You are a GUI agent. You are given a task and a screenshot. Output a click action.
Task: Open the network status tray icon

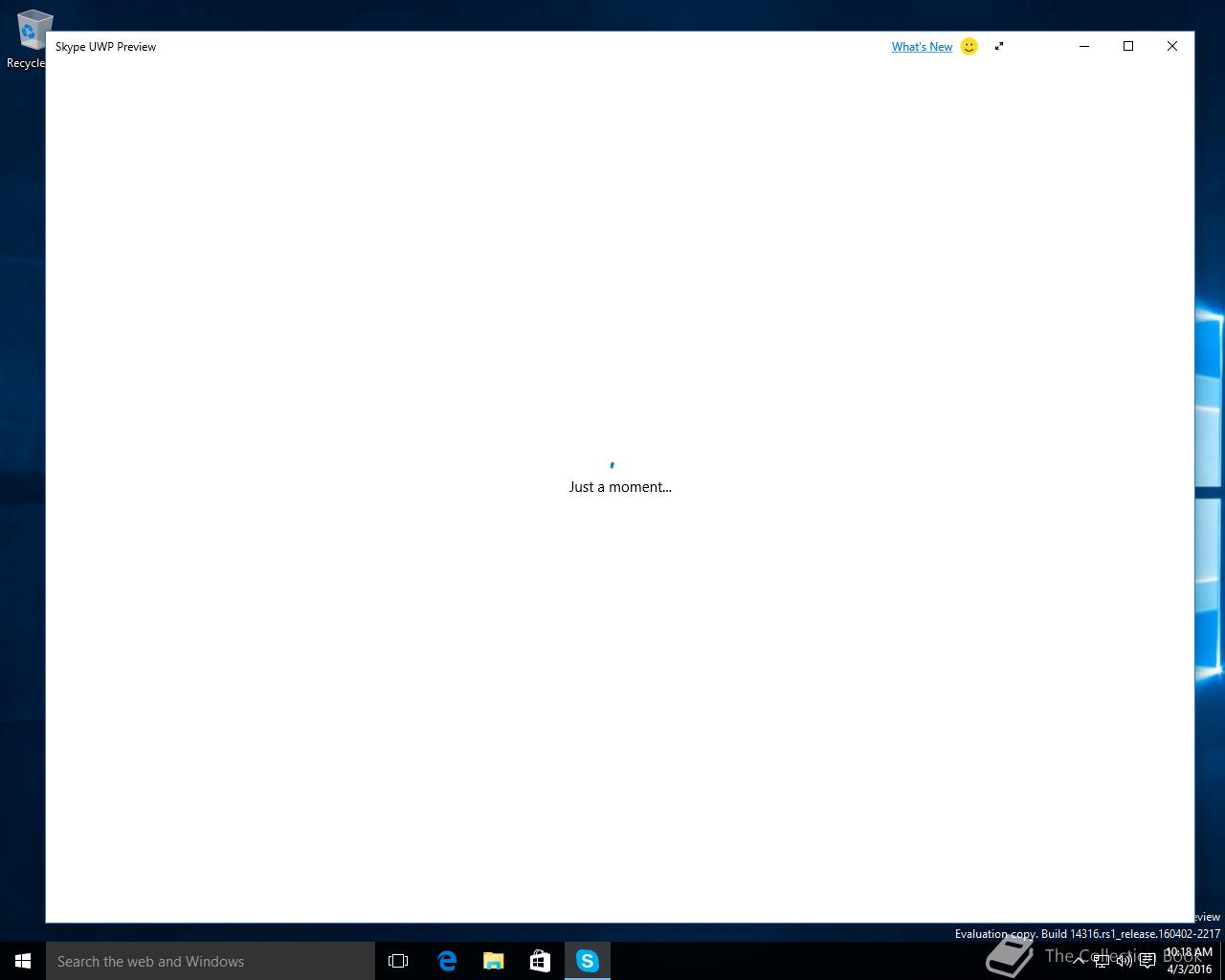pos(1102,961)
